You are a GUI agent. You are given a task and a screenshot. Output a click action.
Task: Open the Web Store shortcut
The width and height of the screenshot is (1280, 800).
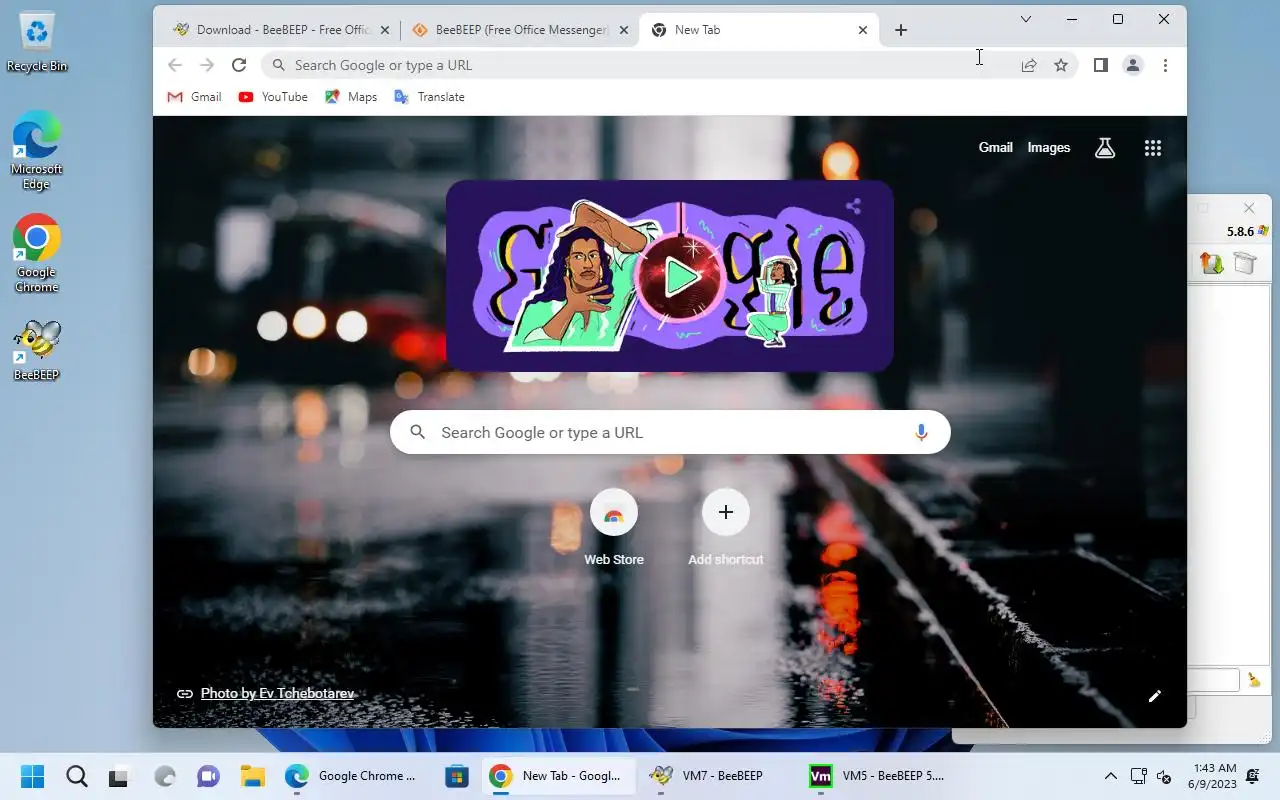point(614,528)
